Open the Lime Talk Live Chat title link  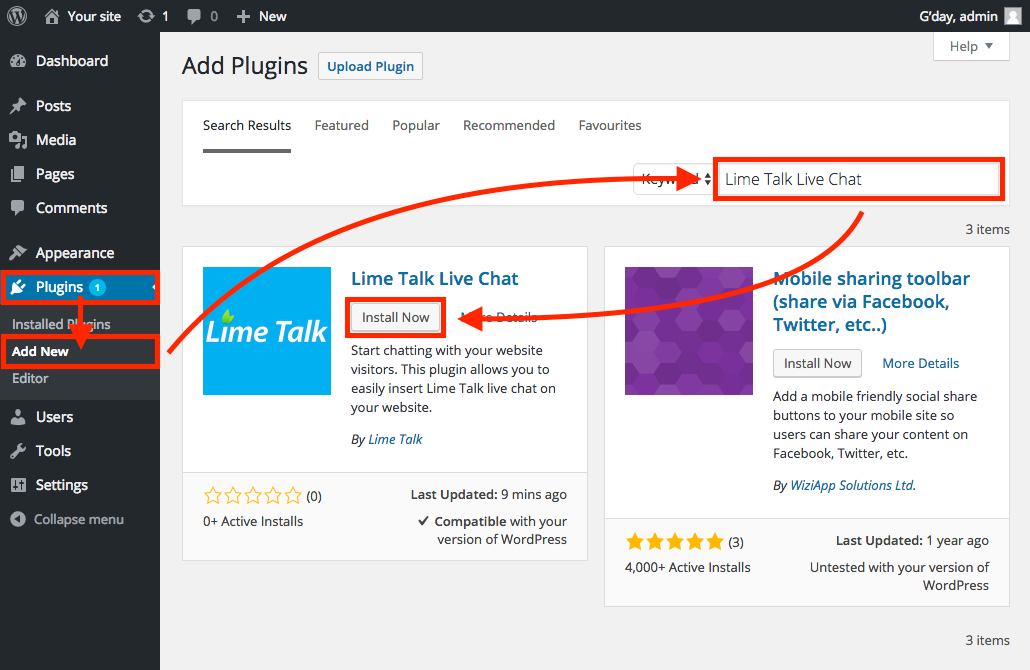[435, 279]
